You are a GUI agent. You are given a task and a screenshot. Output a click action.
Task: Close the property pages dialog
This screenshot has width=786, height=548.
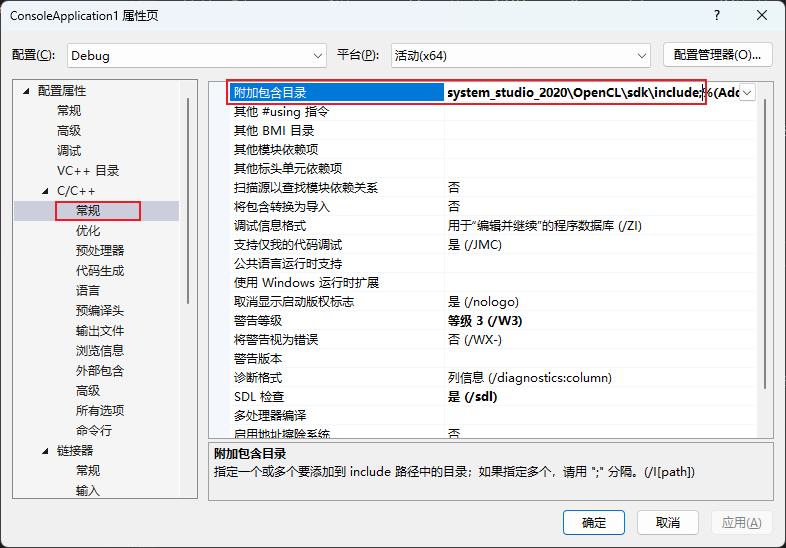click(x=762, y=15)
